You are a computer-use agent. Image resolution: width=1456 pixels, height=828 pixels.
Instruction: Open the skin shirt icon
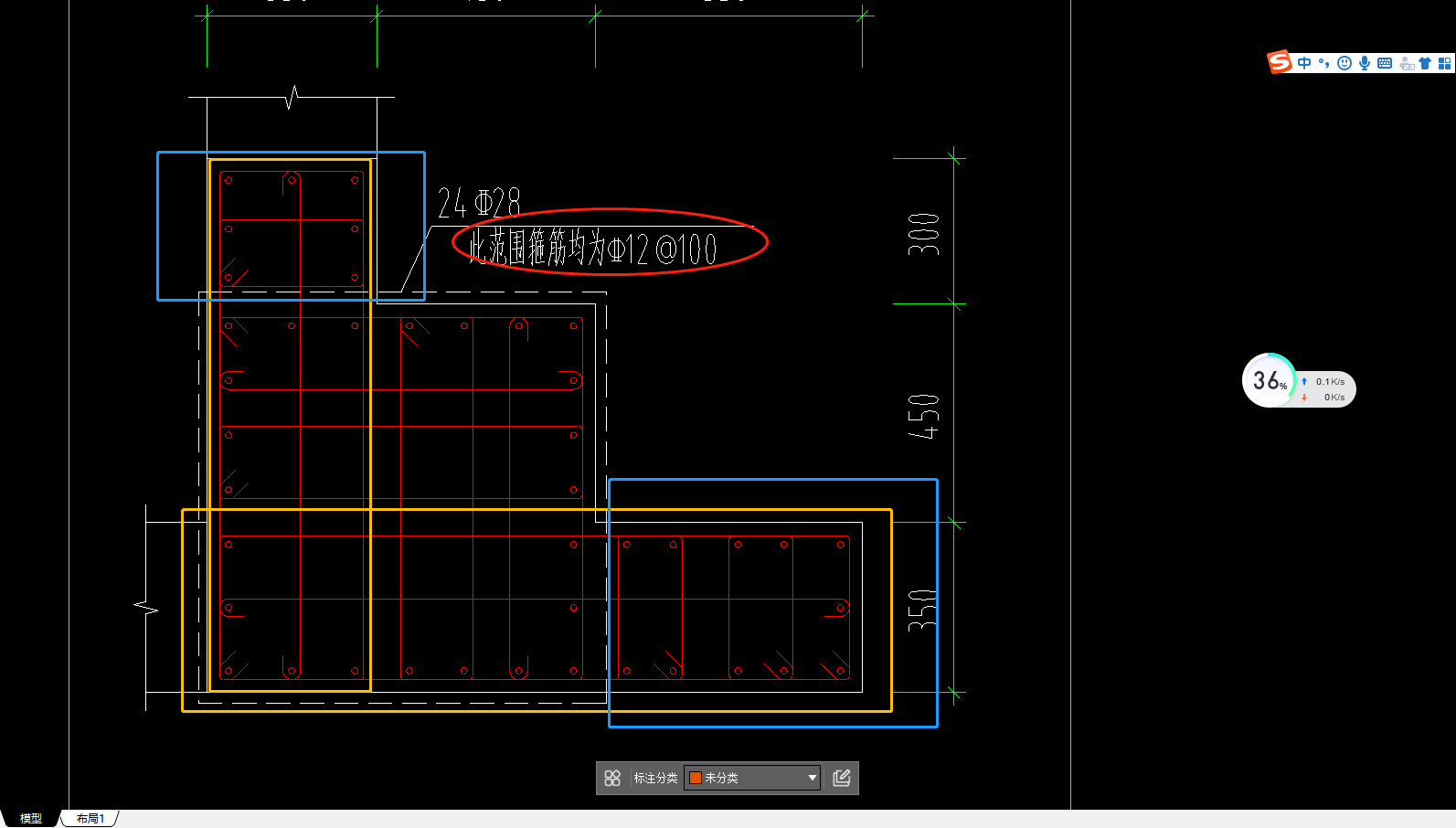click(1425, 63)
